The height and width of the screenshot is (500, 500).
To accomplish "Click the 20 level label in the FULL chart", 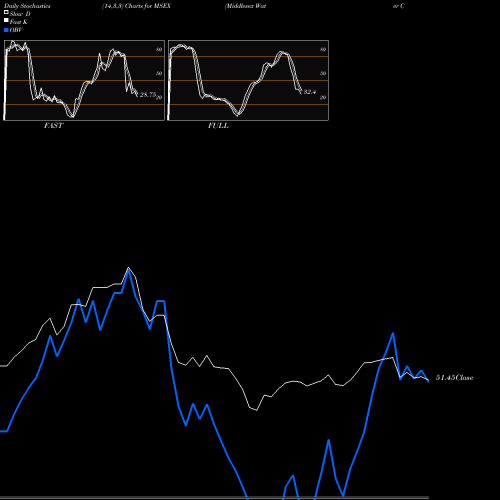I will [323, 98].
